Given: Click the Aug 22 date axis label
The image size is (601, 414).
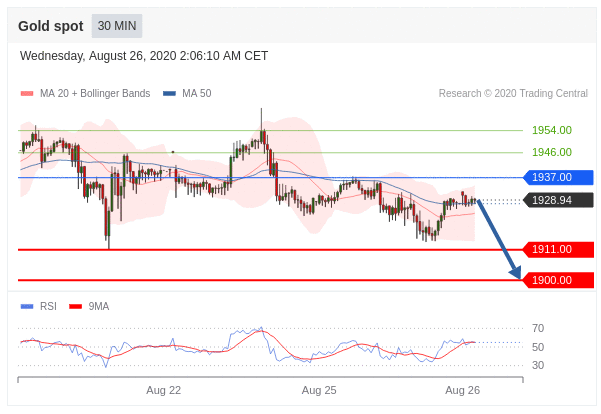Looking at the screenshot, I should point(163,390).
